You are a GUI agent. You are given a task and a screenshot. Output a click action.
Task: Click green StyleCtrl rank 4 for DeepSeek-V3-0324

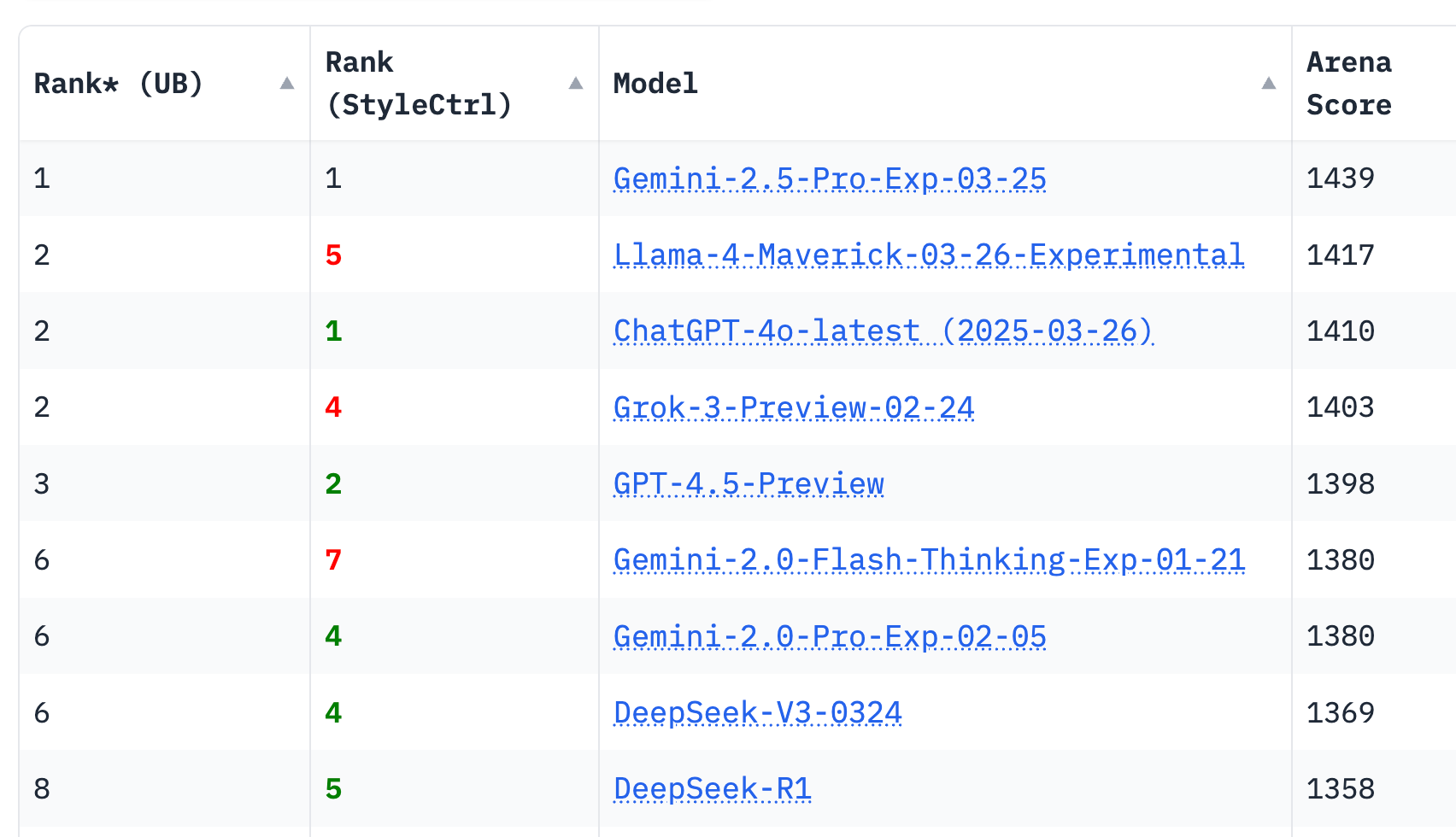[333, 712]
